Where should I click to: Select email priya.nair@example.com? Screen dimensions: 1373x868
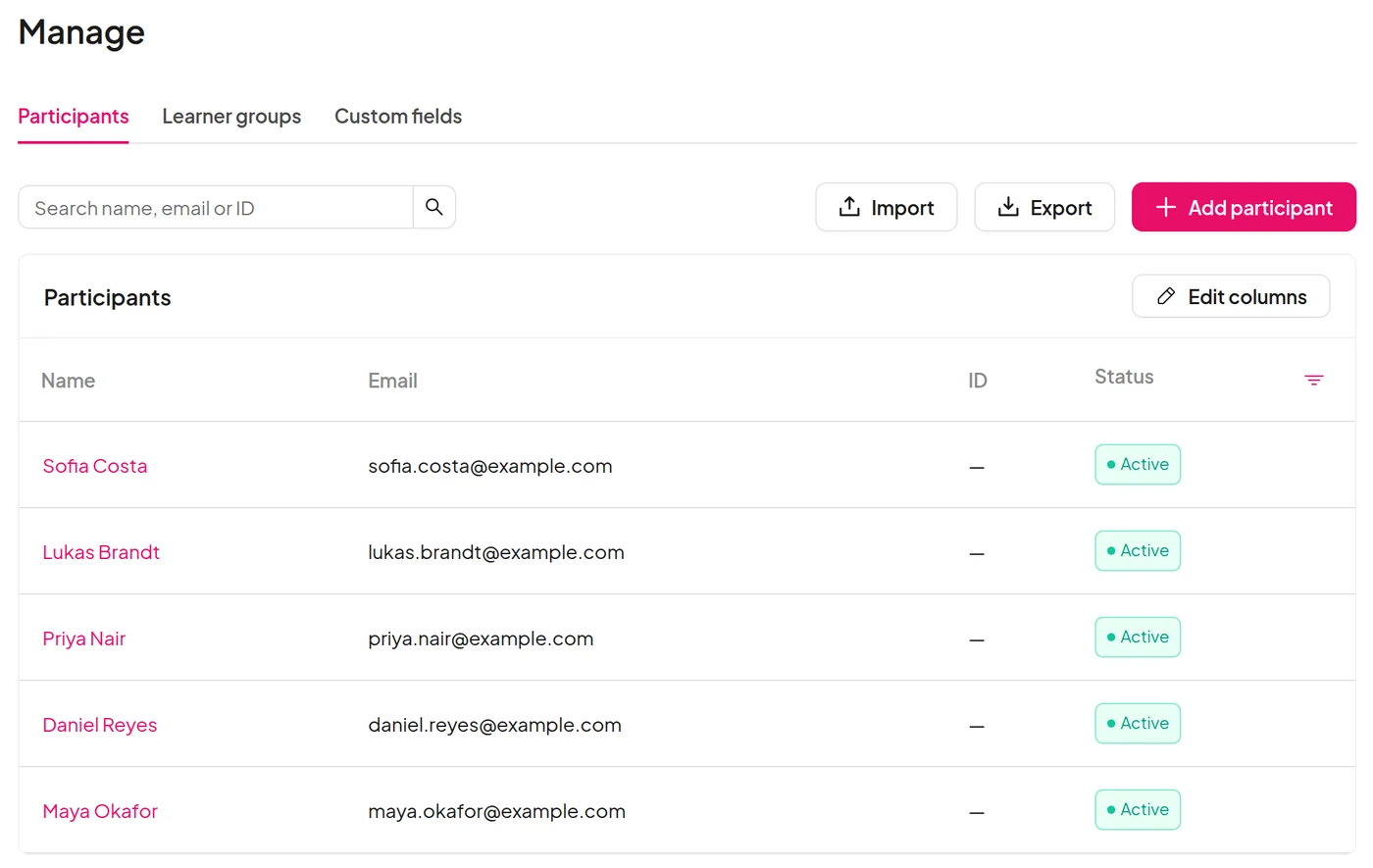point(481,638)
